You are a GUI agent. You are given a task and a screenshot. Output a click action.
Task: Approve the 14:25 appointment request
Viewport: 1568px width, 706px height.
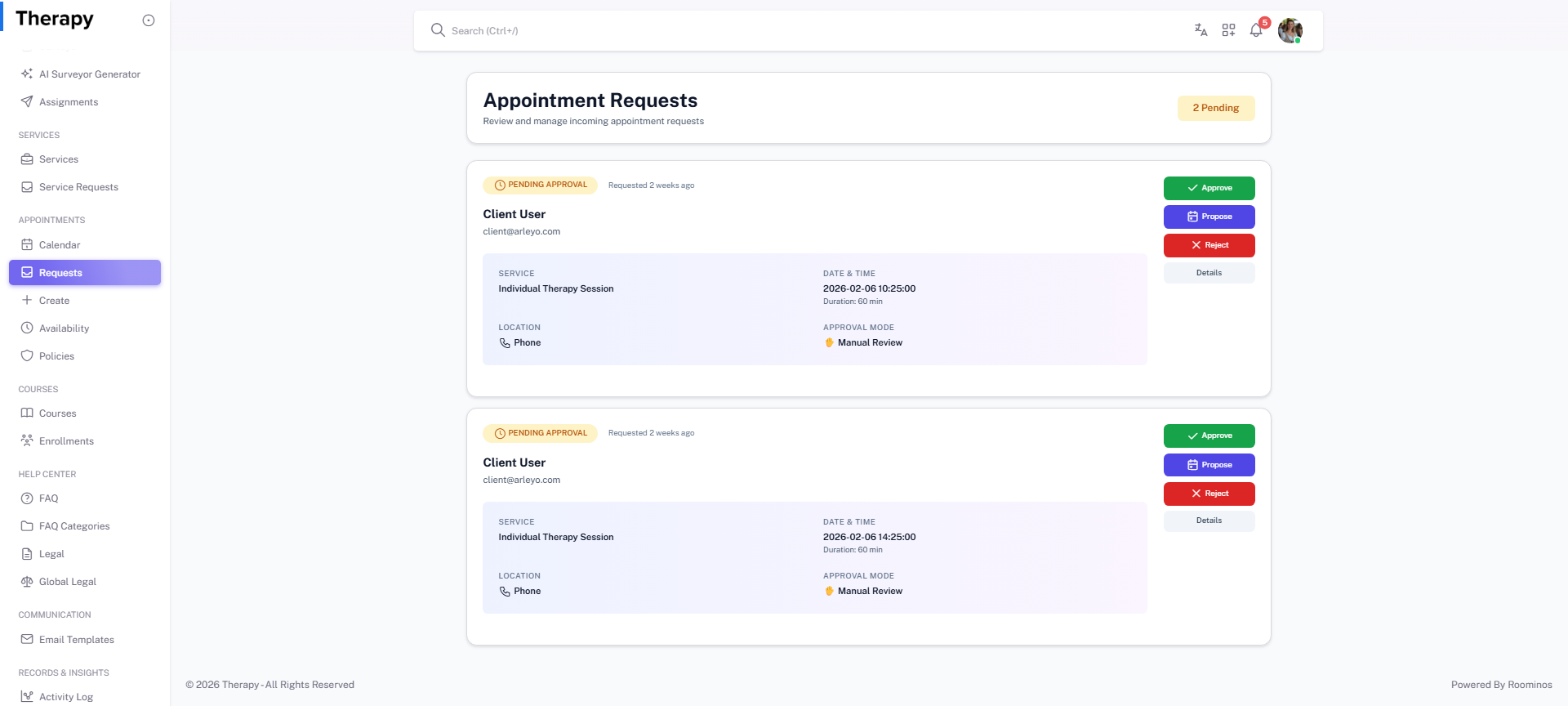[x=1209, y=436]
